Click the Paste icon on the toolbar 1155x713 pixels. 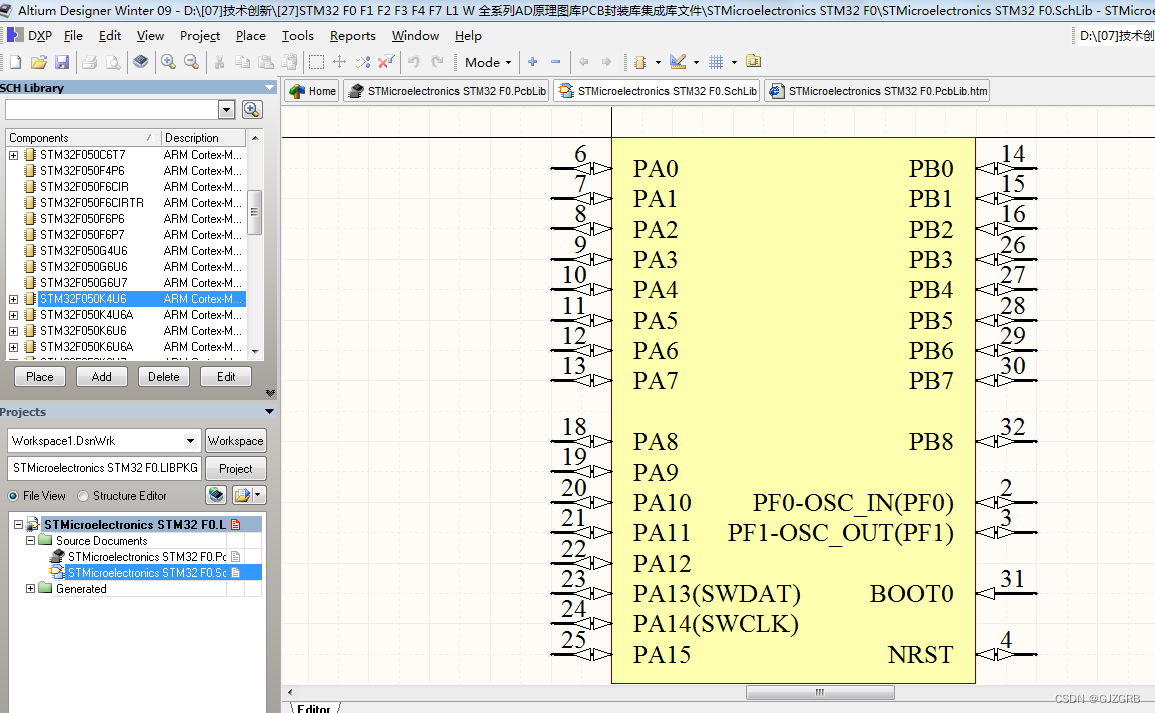point(265,62)
